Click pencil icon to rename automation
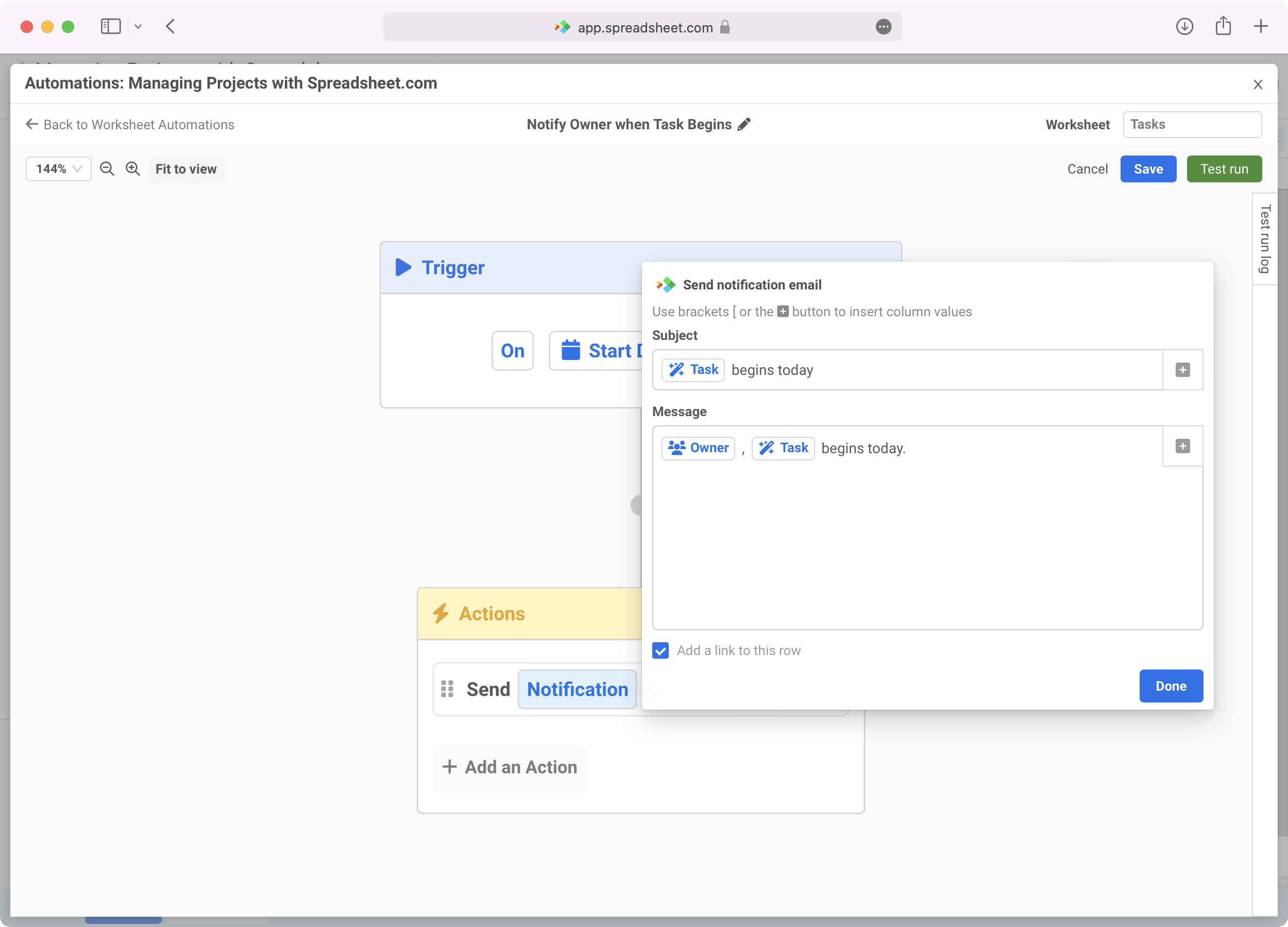This screenshot has width=1288, height=927. tap(744, 124)
